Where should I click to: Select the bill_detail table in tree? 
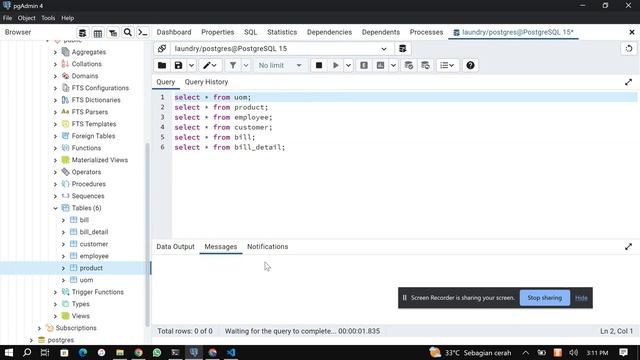94,232
